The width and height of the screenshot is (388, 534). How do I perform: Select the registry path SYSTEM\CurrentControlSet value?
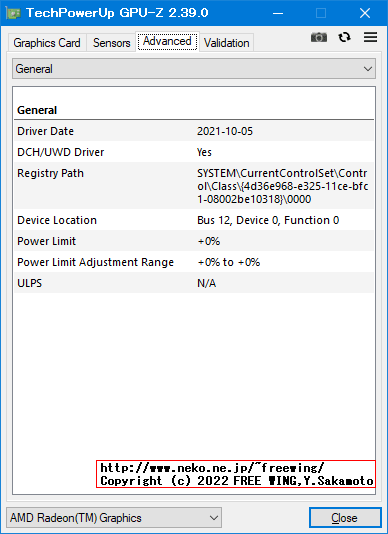point(282,186)
